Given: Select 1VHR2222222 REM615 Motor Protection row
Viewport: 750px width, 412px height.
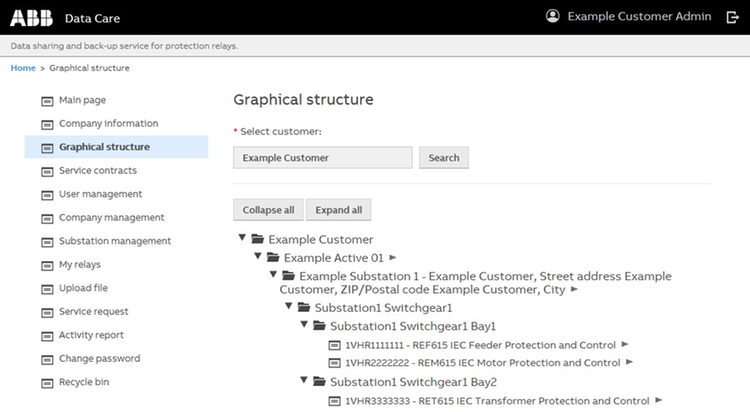Looking at the screenshot, I should [x=483, y=363].
